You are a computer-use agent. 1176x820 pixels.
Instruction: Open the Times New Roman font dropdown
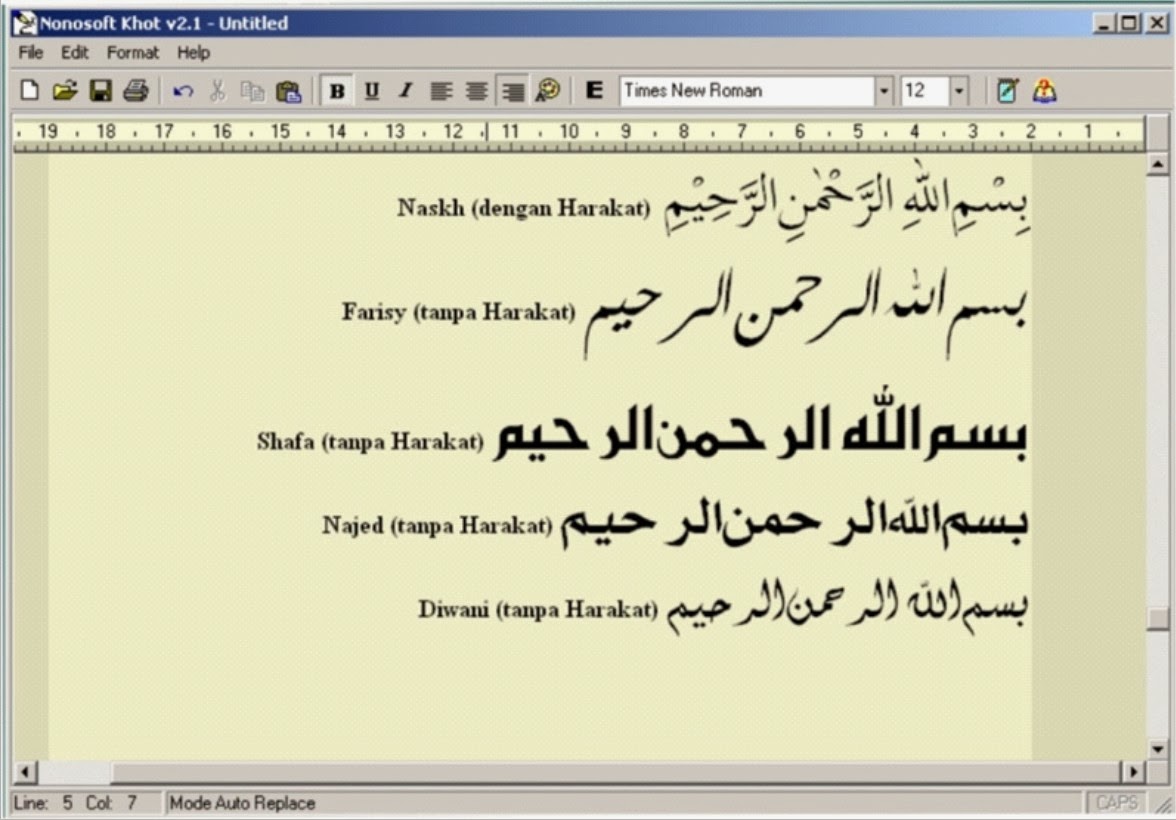pyautogui.click(x=750, y=90)
